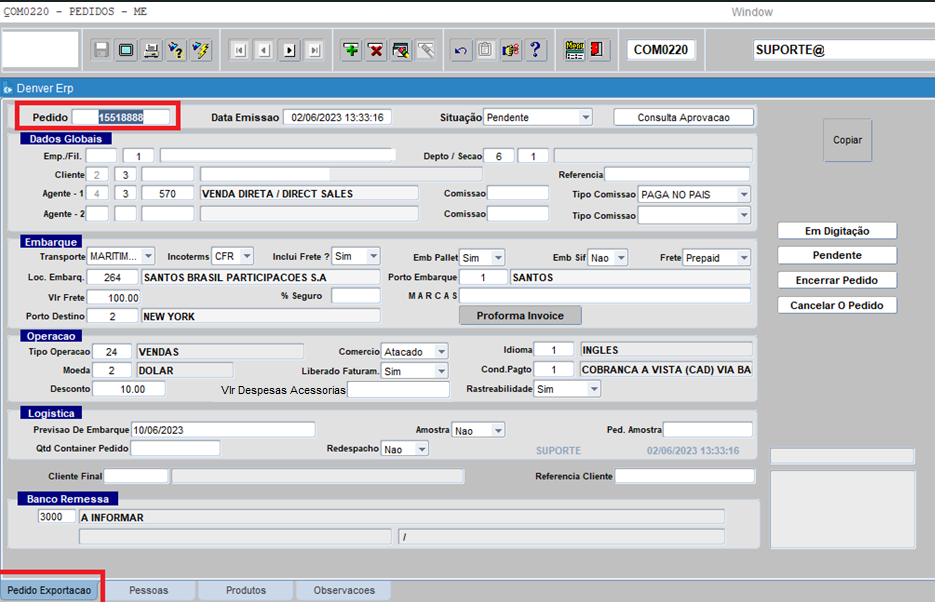Screen dimensions: 935x602
Task: Print using the printer toolbar icon
Action: click(151, 50)
